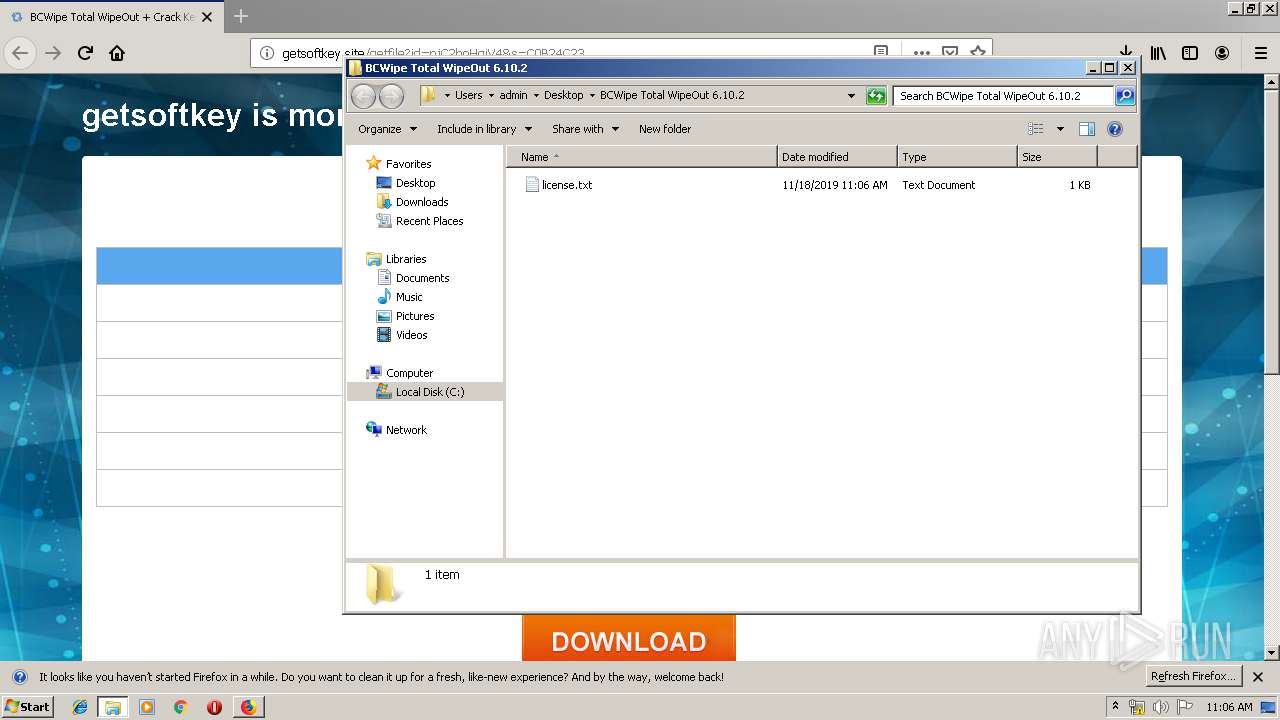Sort files by Size column
The image size is (1280, 720).
[x=1057, y=157]
